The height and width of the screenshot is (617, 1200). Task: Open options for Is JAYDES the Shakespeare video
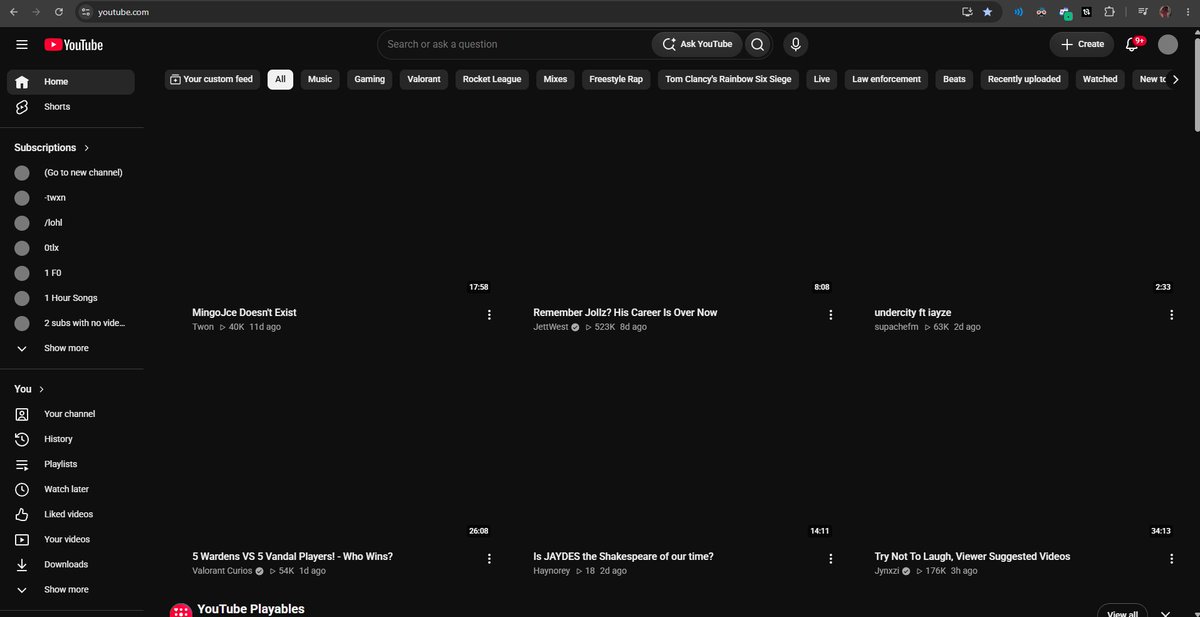click(x=830, y=559)
